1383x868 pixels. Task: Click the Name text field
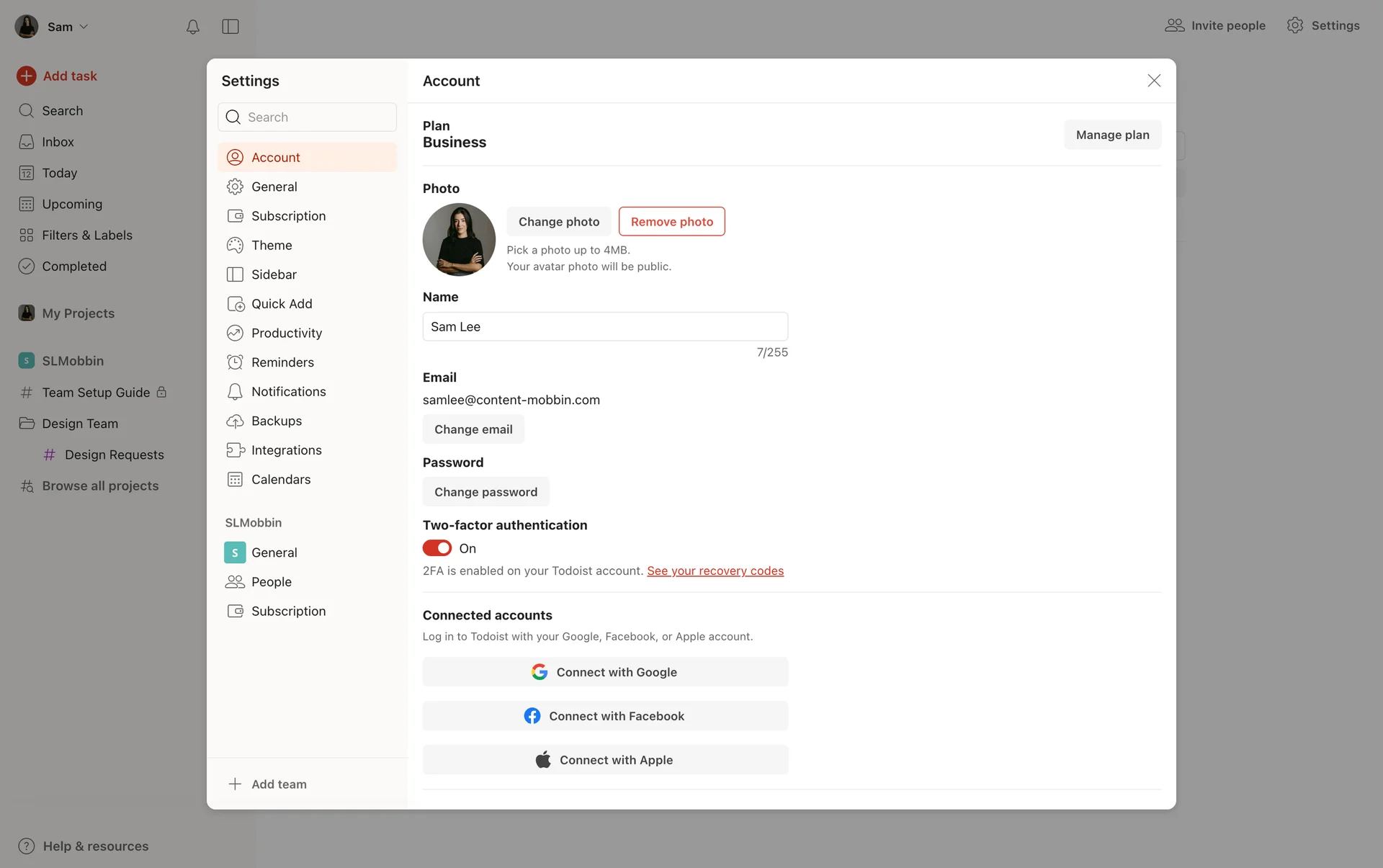coord(605,326)
